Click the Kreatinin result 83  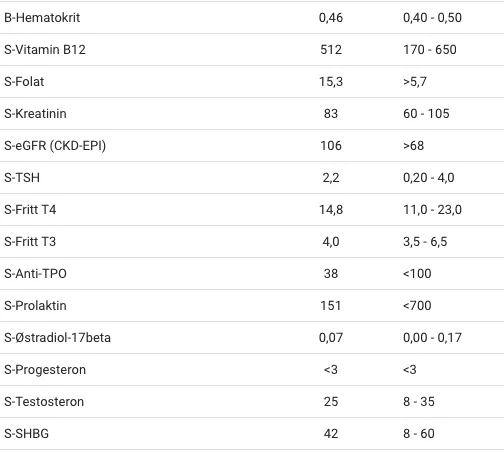click(x=331, y=114)
